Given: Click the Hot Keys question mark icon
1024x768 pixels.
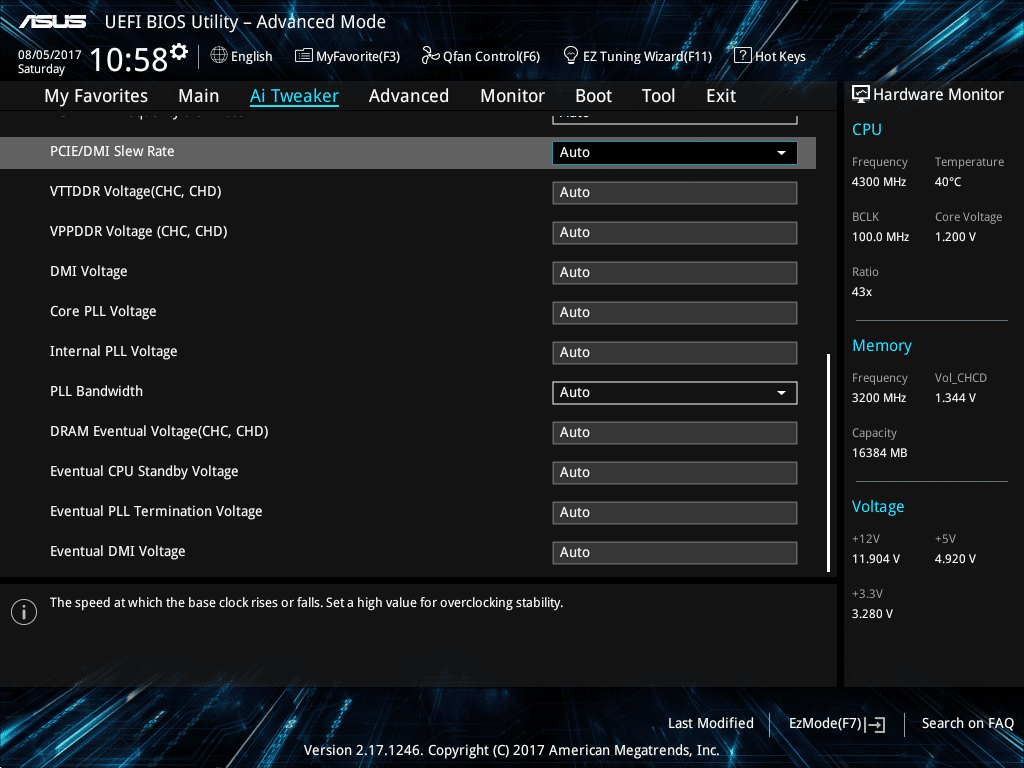Looking at the screenshot, I should coord(743,56).
